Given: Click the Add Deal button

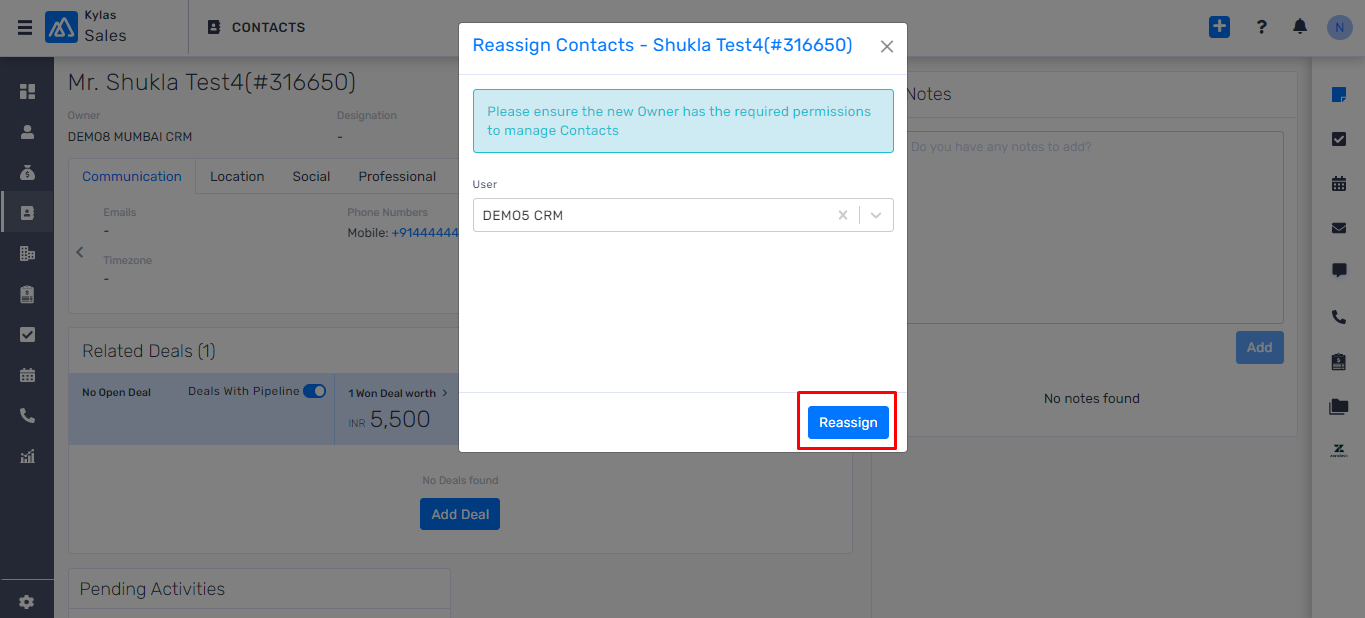Looking at the screenshot, I should (460, 514).
